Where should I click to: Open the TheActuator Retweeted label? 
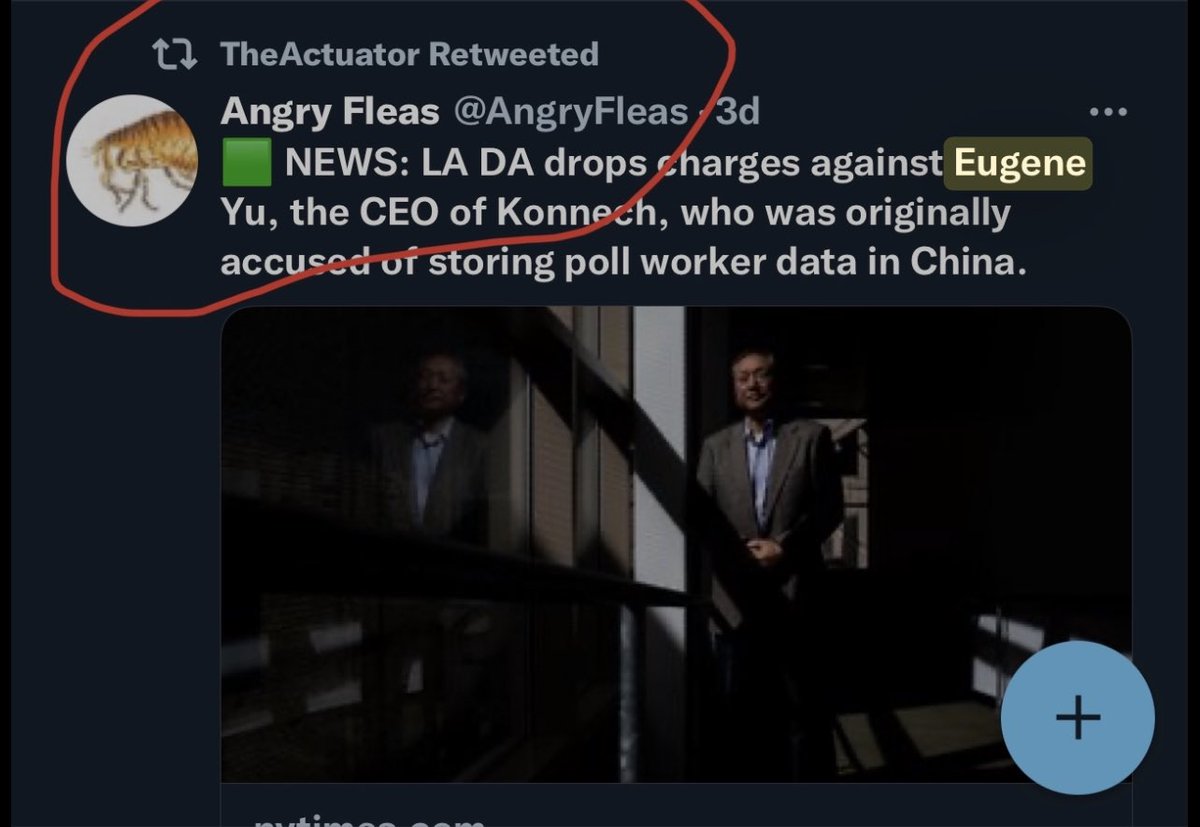click(x=410, y=53)
